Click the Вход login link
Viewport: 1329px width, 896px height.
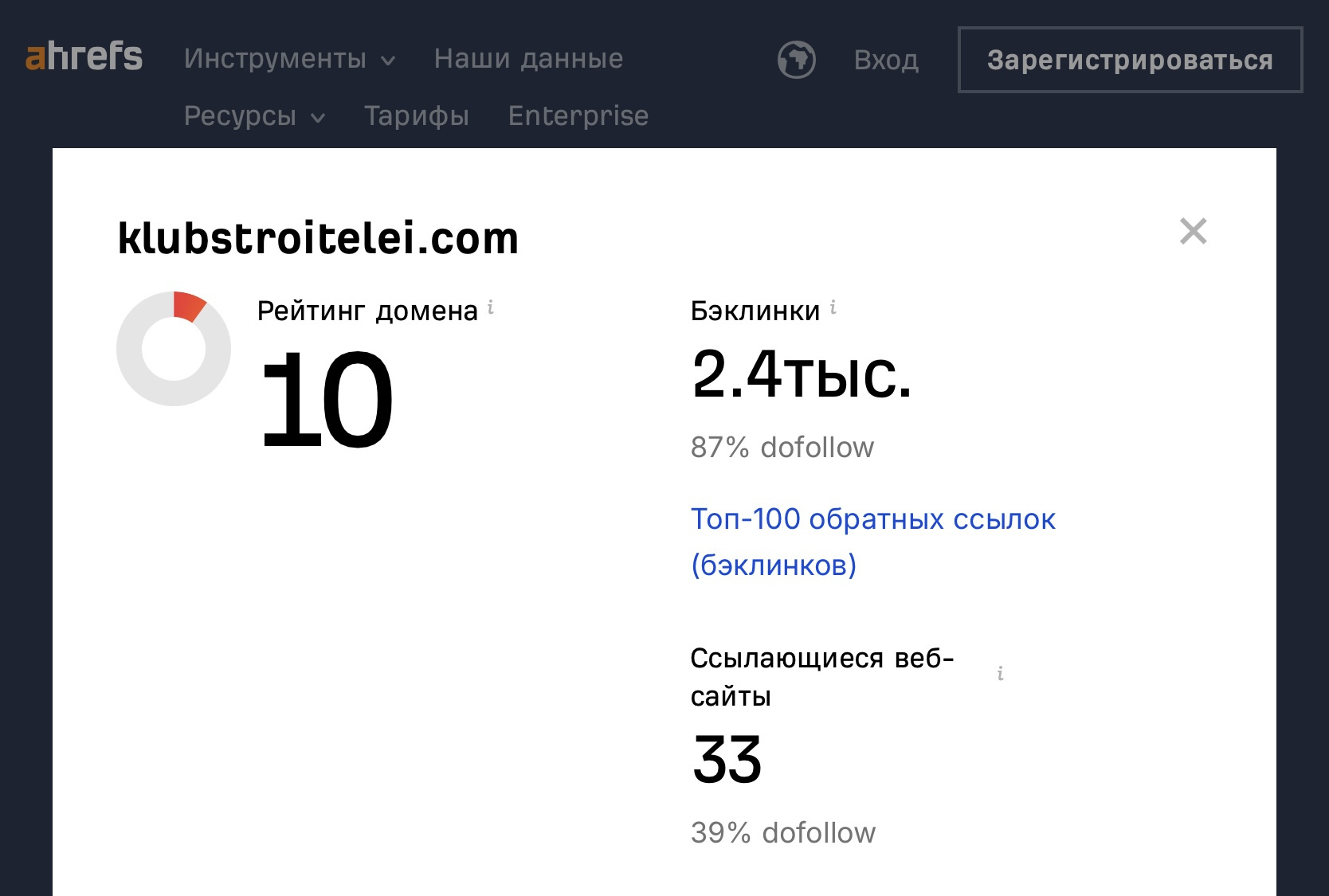coord(886,61)
